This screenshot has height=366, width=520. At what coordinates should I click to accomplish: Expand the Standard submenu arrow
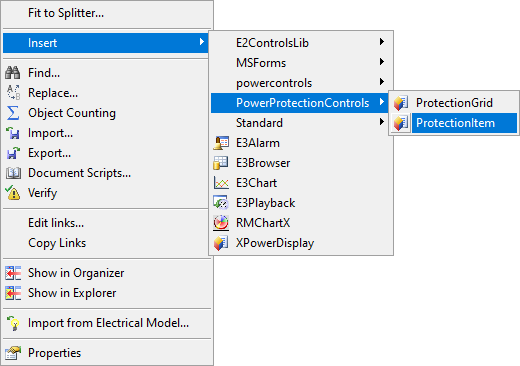coord(382,122)
